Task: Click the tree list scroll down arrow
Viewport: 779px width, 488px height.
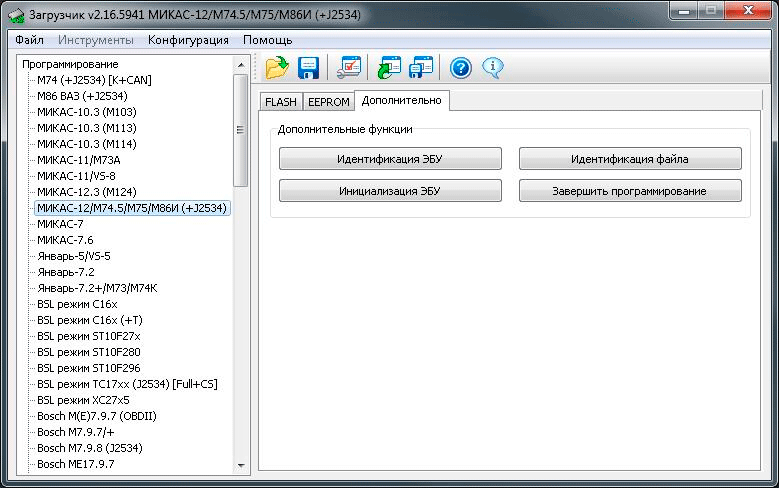Action: [x=240, y=465]
